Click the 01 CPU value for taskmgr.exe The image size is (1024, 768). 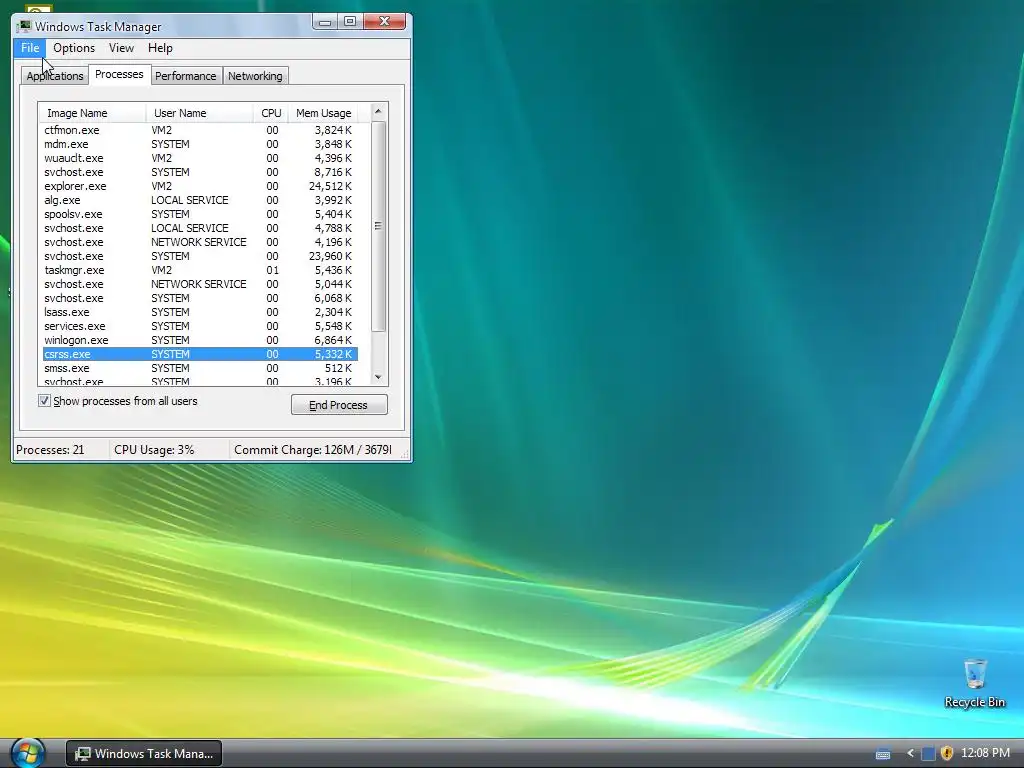272,270
